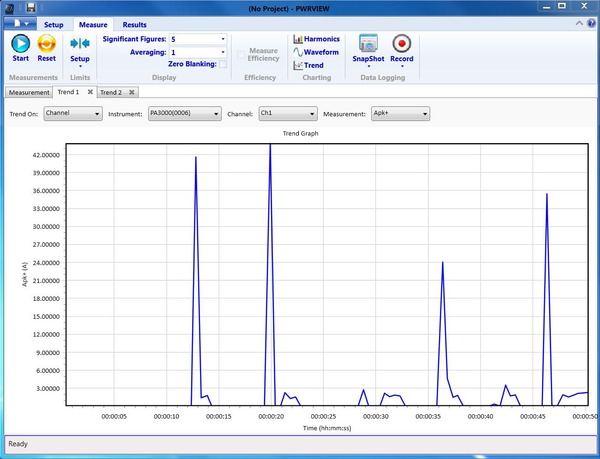This screenshot has height=459, width=600.
Task: Select the Trend 2 tab
Action: point(110,92)
